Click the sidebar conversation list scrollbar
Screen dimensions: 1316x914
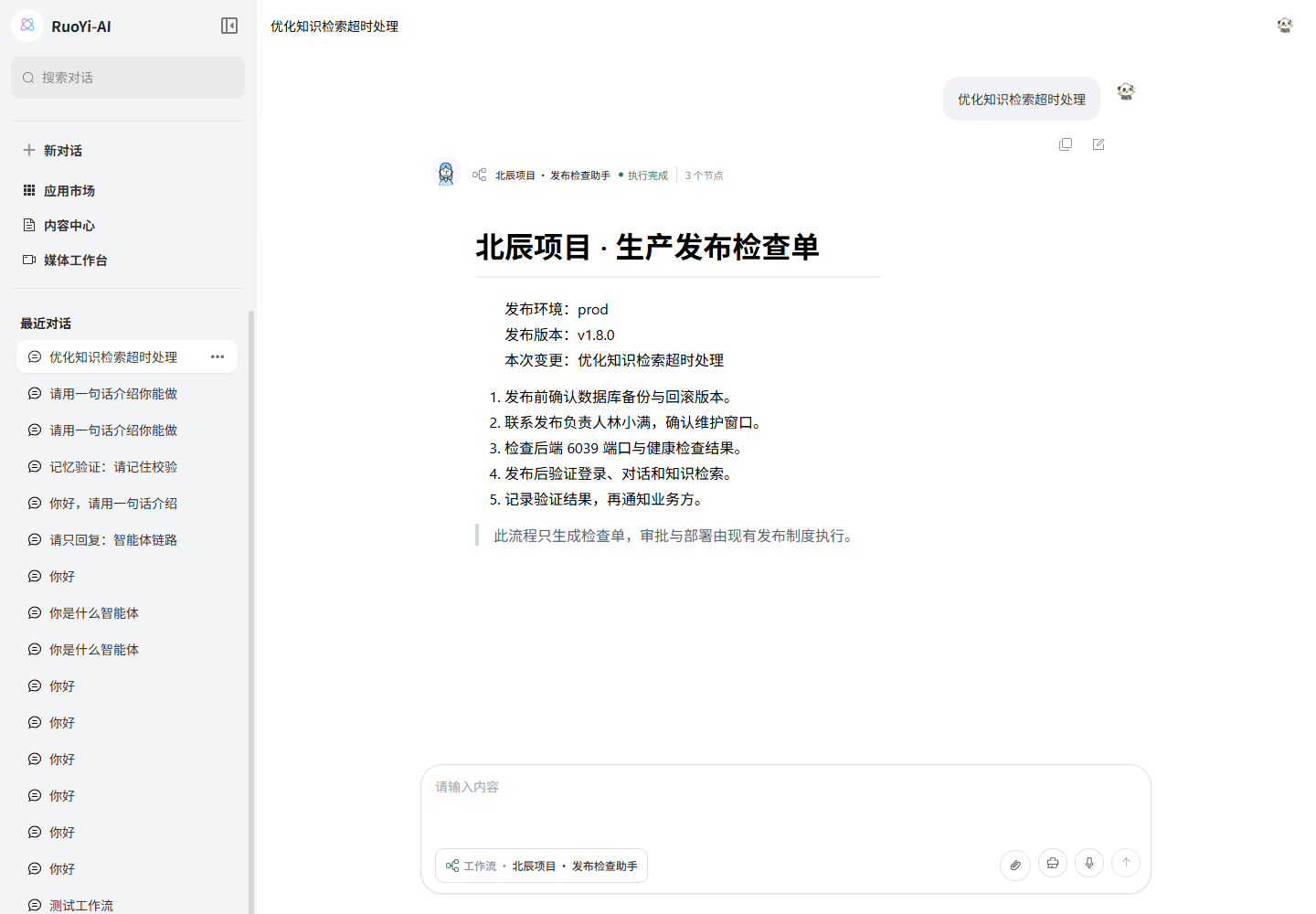coord(251,612)
